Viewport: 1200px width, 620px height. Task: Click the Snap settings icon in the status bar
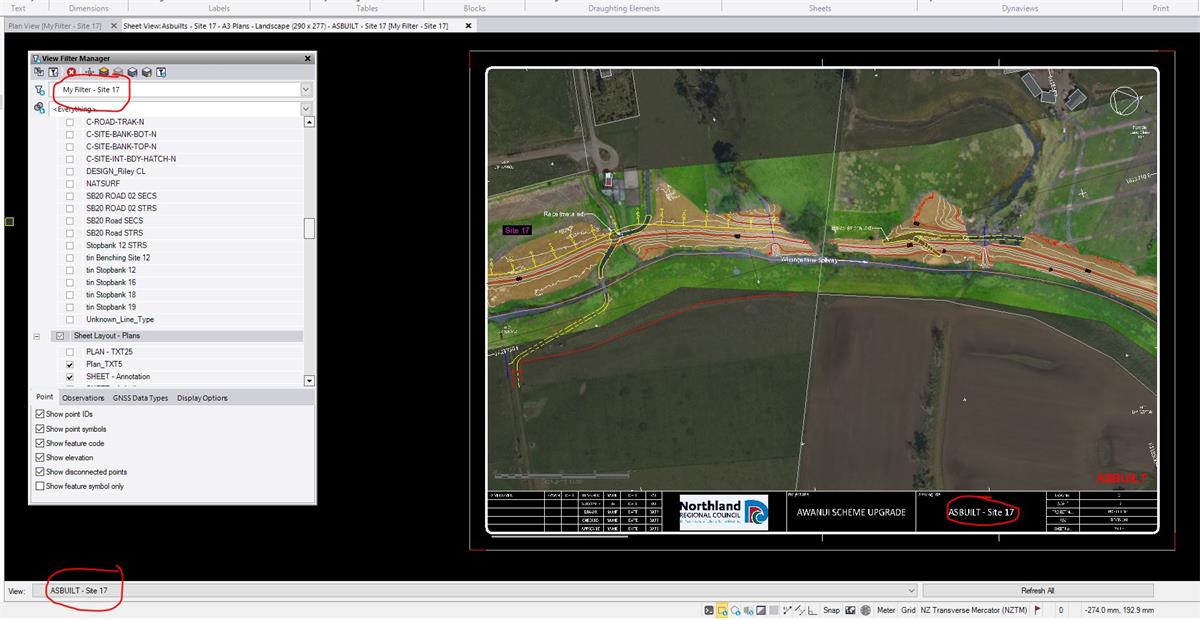(x=831, y=608)
